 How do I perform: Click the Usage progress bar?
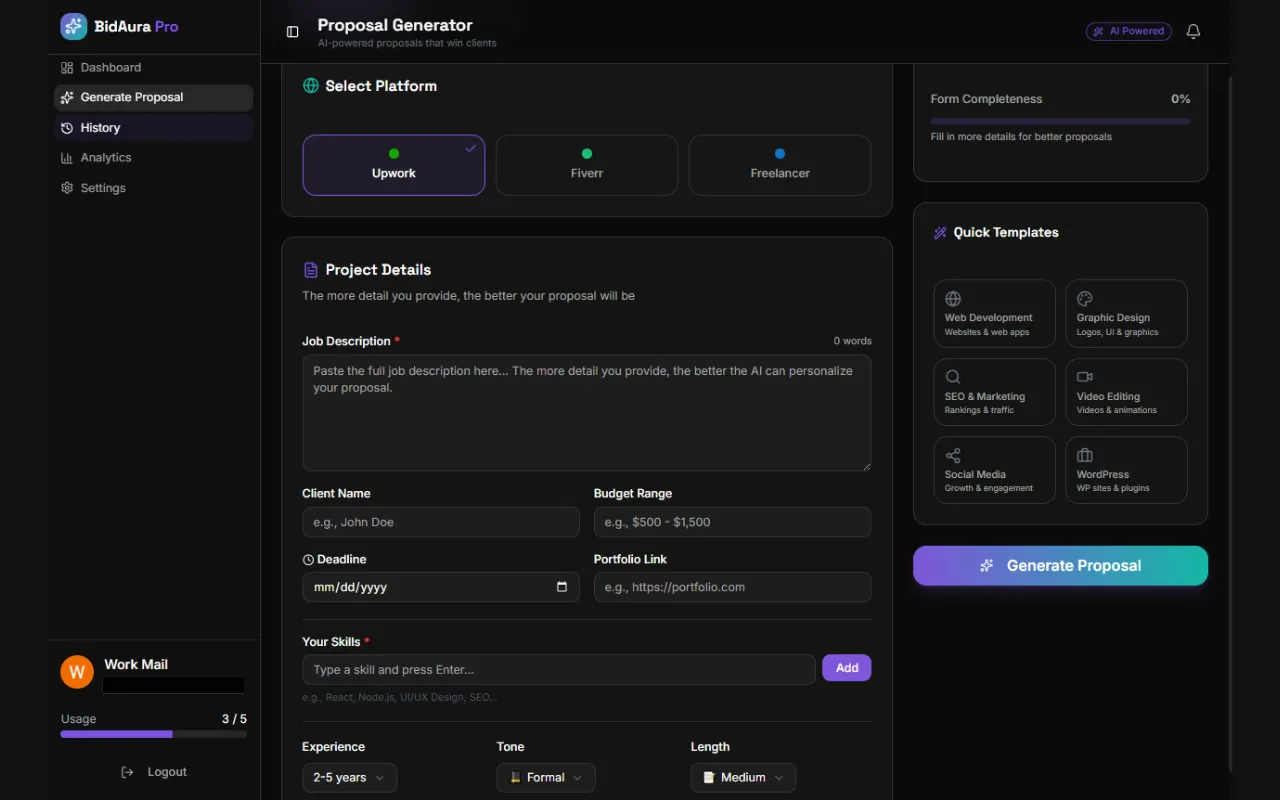153,734
